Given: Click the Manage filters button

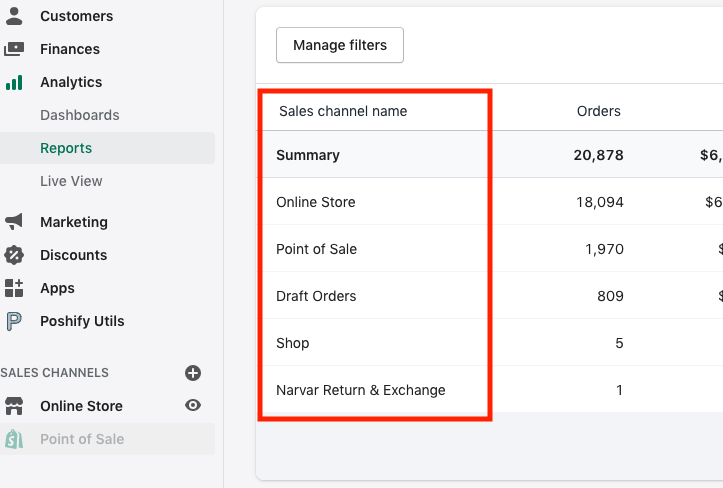Looking at the screenshot, I should click(340, 45).
